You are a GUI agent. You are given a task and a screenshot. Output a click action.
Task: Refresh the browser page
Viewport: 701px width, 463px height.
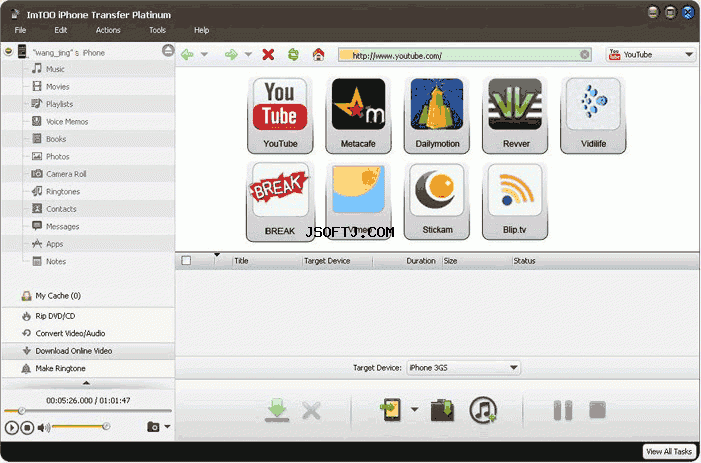(x=293, y=55)
